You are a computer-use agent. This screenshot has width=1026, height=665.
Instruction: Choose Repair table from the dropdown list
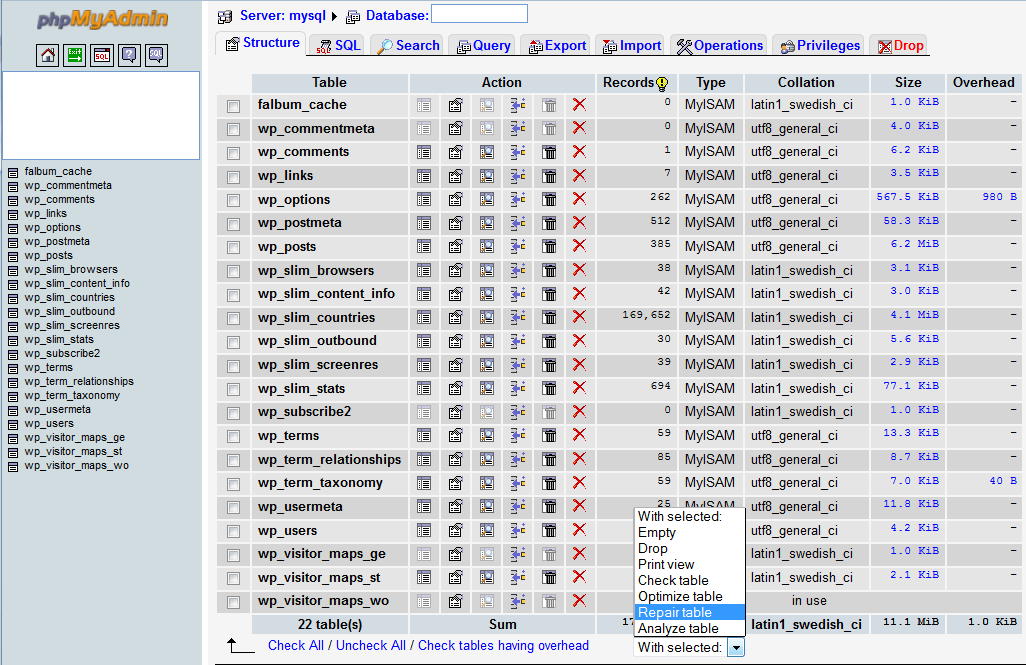coord(675,612)
